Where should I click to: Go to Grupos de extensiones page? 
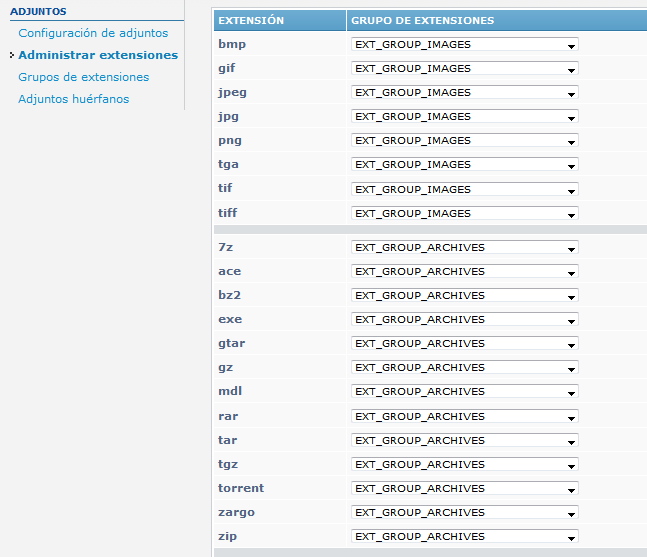click(83, 77)
